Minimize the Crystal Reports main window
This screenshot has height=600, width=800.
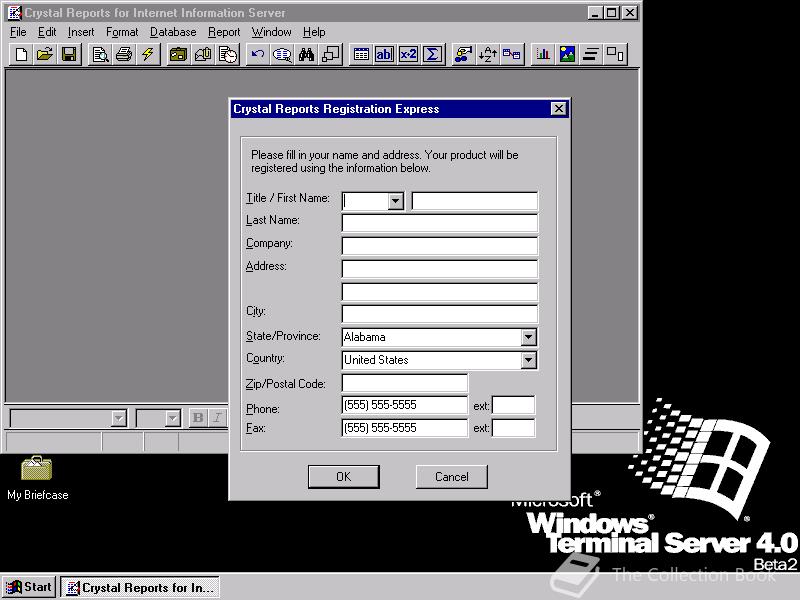[595, 13]
